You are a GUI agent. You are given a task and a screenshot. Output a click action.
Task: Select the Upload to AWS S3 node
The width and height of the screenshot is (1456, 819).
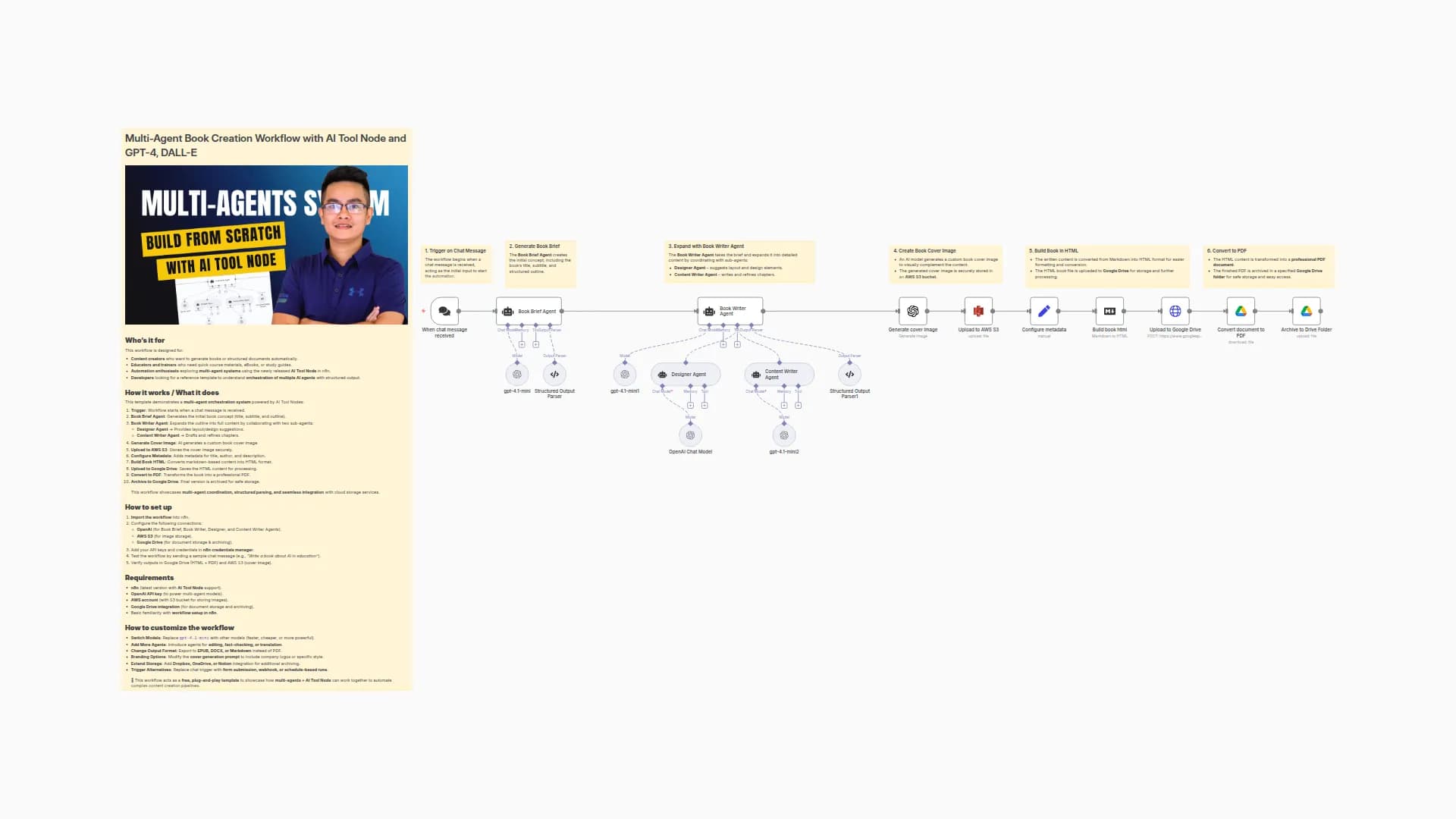coord(977,310)
